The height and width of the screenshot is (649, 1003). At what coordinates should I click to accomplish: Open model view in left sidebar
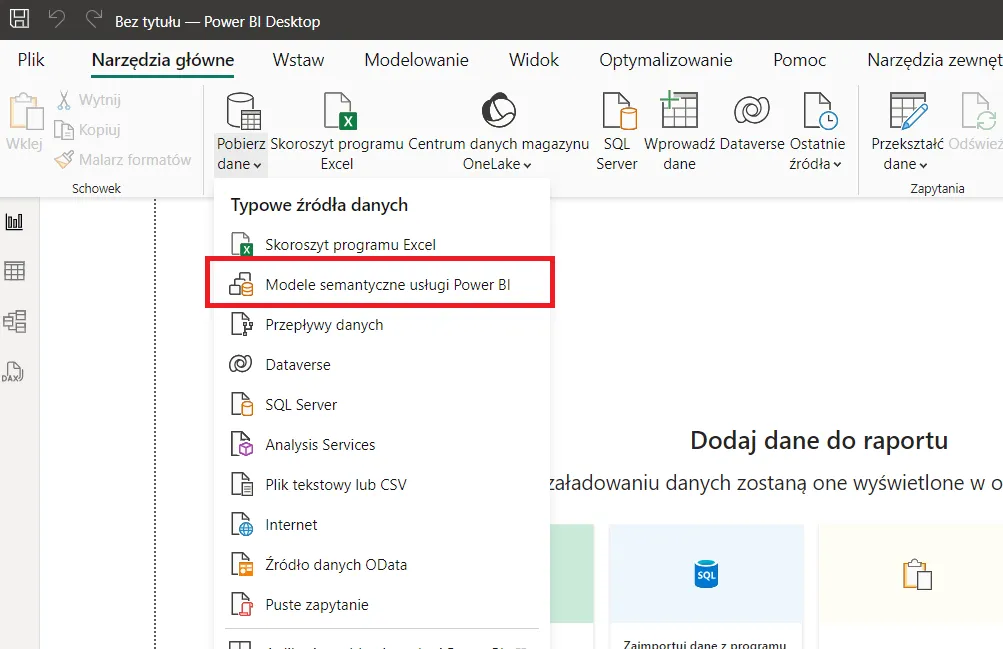coord(15,321)
